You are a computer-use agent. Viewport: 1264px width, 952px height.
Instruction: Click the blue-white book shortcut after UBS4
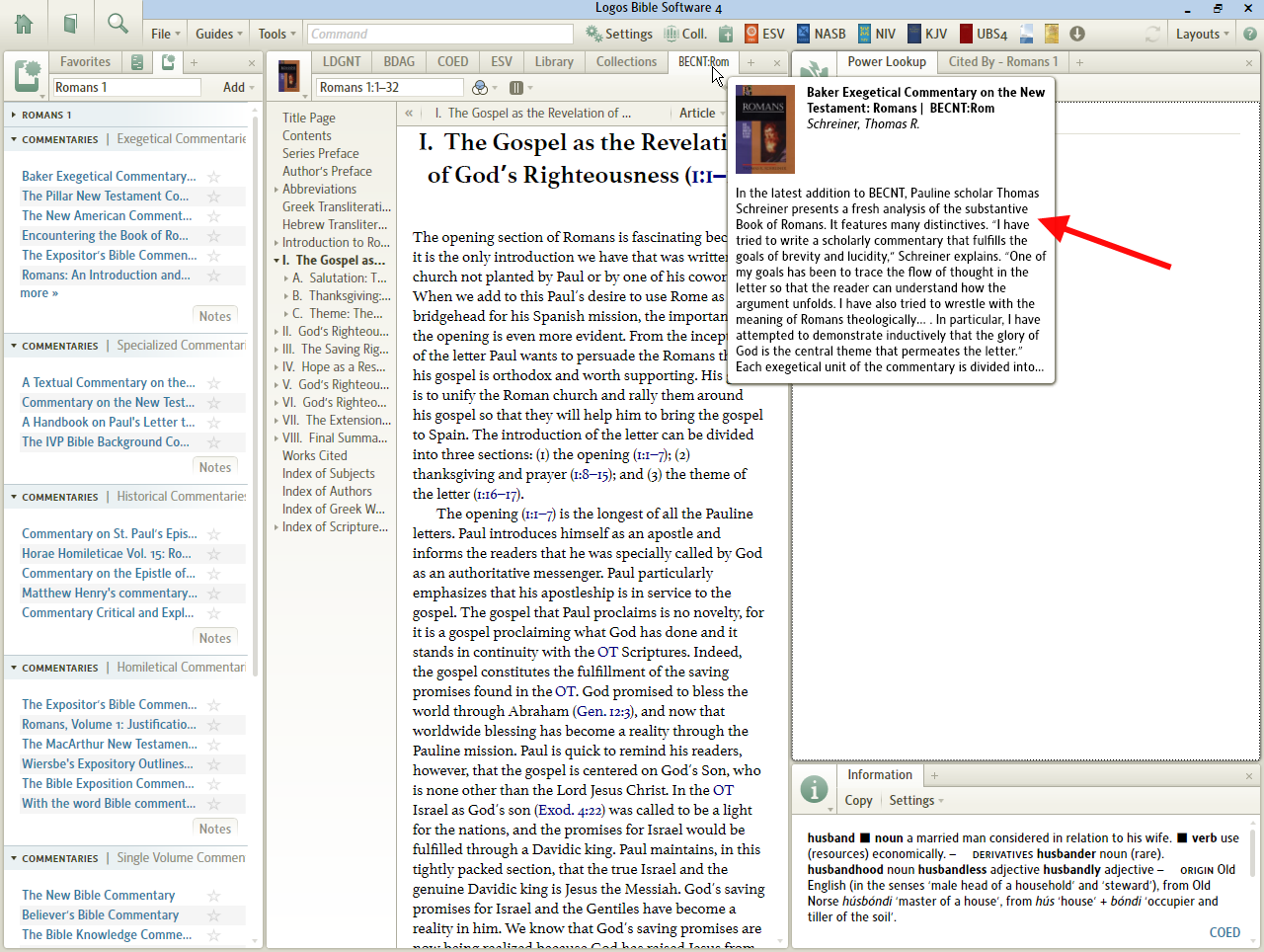coord(1027,34)
